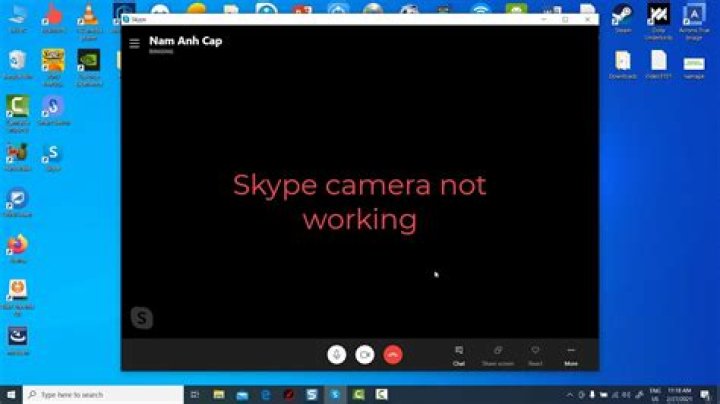Open the Steam desktop shortcut
Screen dimensions: 720x404
pos(623,17)
